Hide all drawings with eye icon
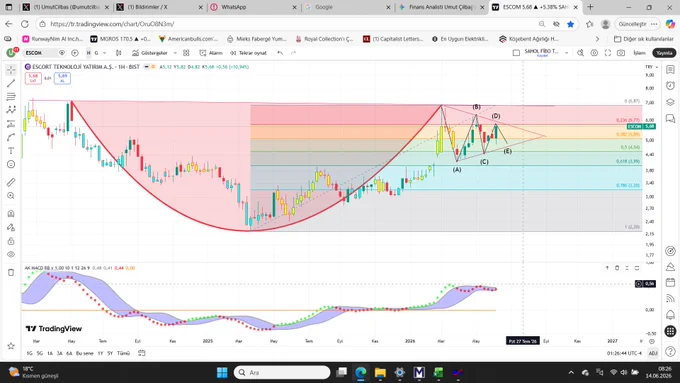Screen dimensions: 680x383 click(11, 255)
